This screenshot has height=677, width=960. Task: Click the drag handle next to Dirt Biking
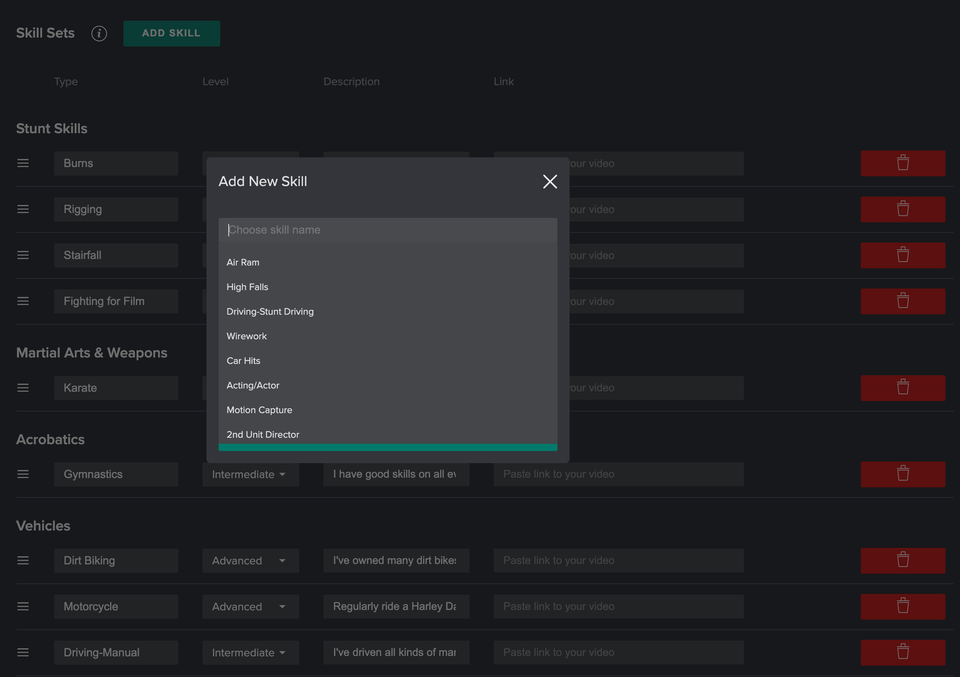[23, 560]
